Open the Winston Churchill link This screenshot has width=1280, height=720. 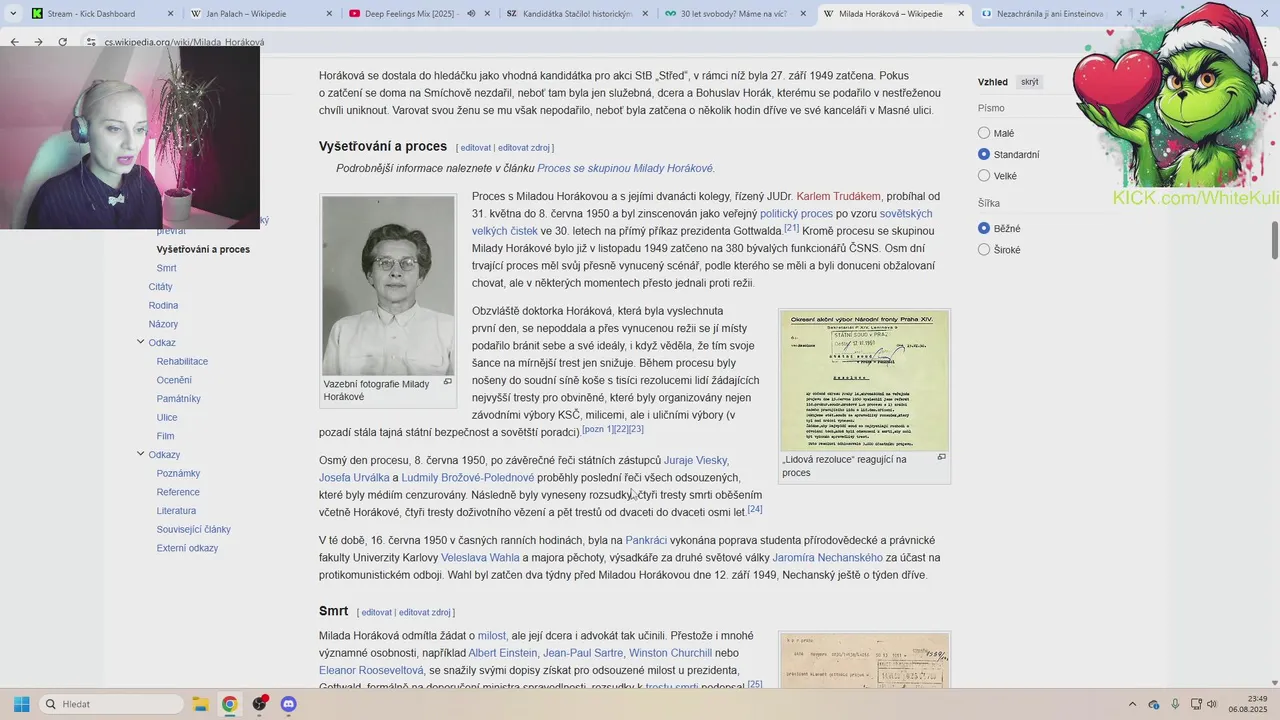(670, 653)
